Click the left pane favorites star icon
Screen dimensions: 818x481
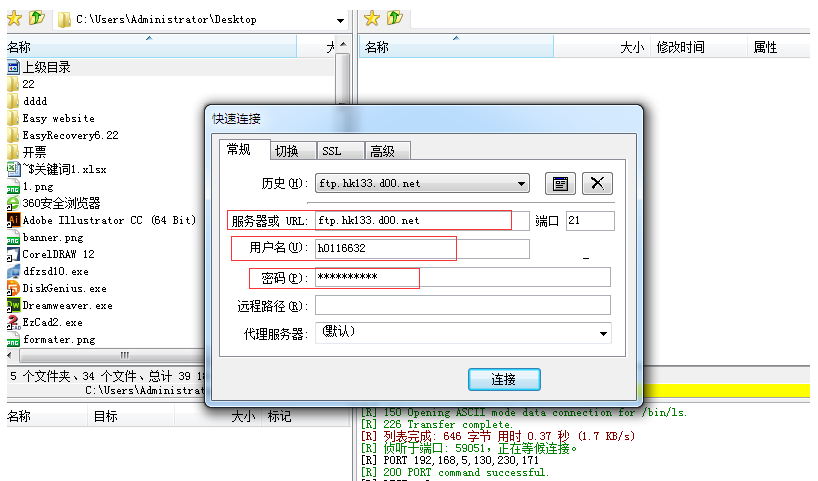(x=14, y=19)
